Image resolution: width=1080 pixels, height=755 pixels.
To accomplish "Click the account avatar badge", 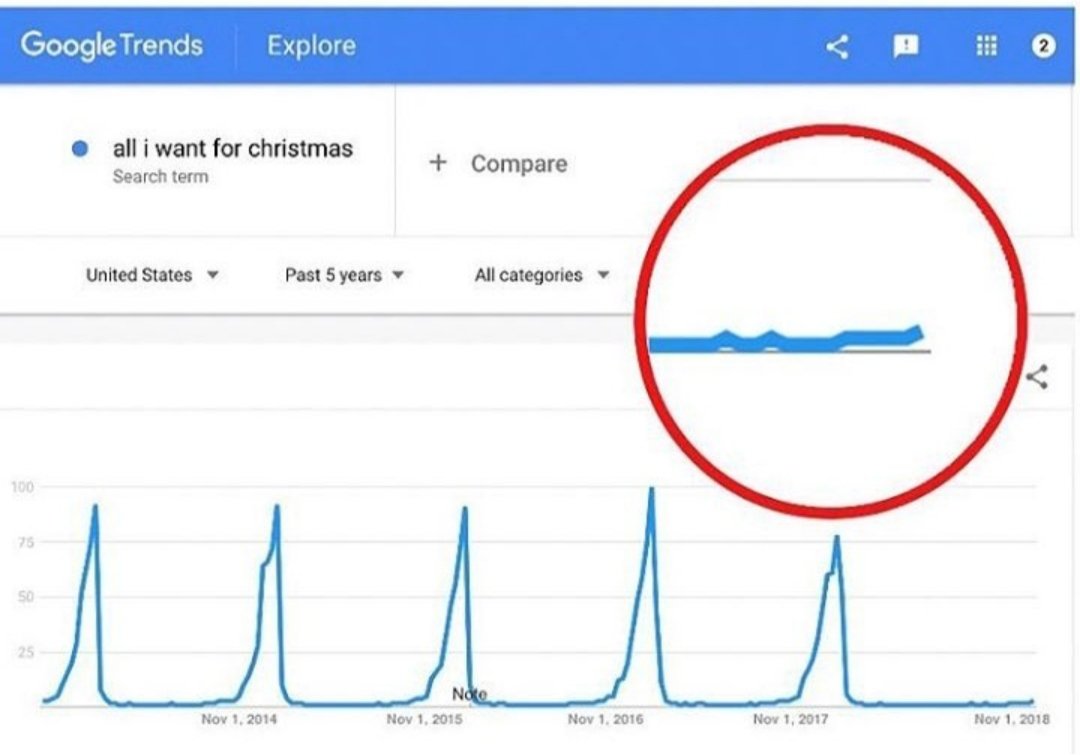I will click(1043, 46).
